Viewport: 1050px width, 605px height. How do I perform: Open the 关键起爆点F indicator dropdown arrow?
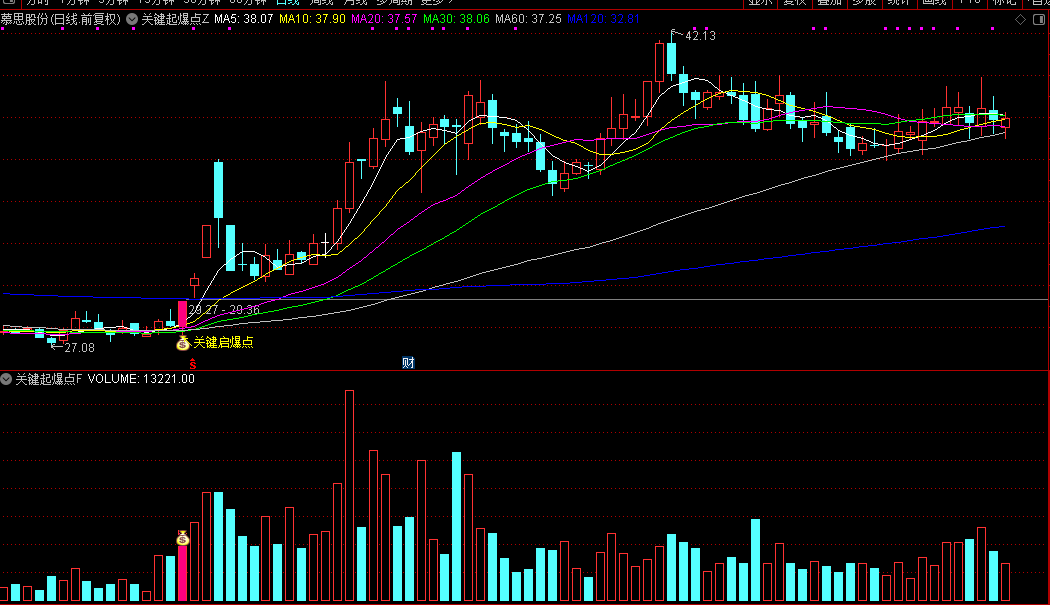(x=6, y=379)
